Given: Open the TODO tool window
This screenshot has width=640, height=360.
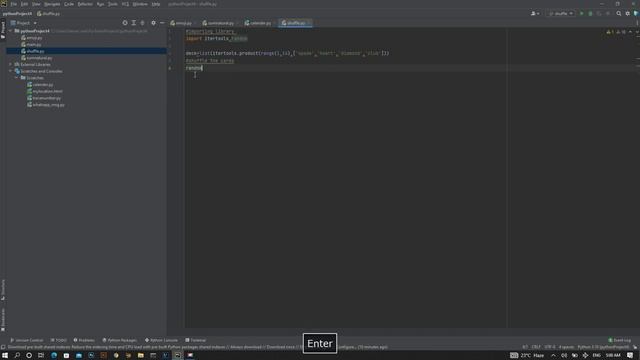Looking at the screenshot, I should pos(58,340).
